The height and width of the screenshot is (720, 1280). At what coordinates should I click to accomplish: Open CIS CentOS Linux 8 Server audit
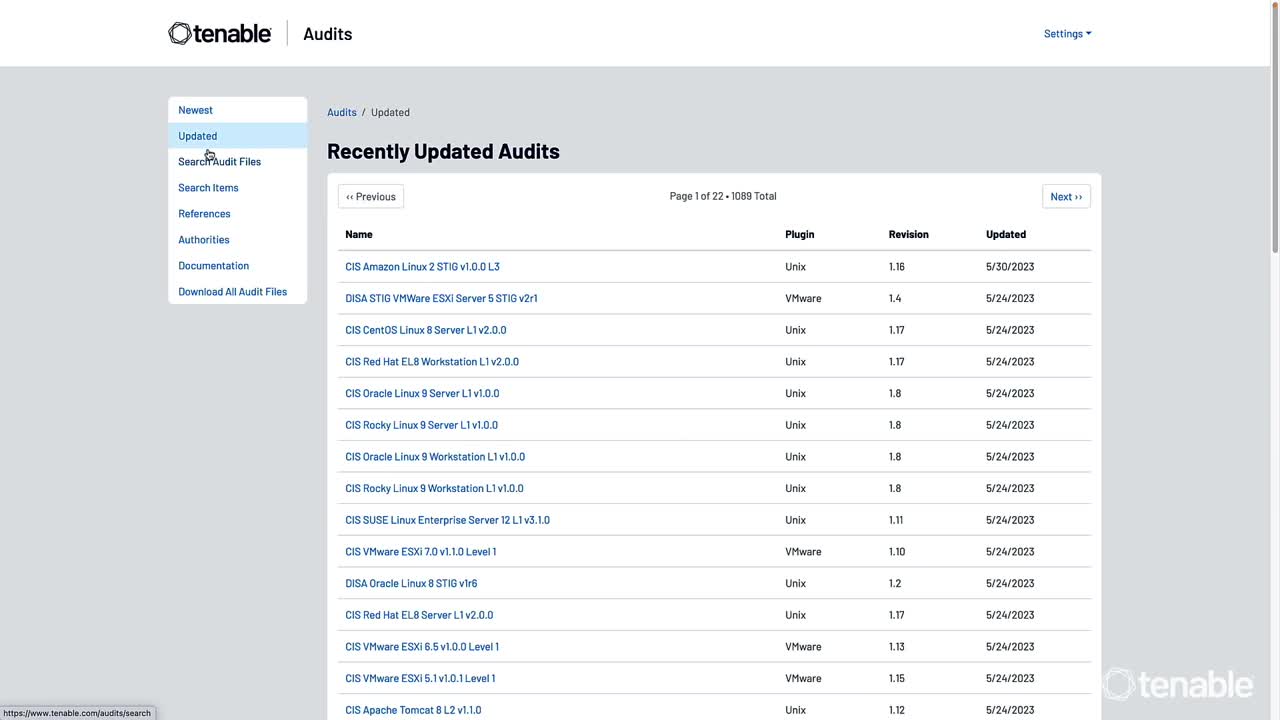coord(425,330)
